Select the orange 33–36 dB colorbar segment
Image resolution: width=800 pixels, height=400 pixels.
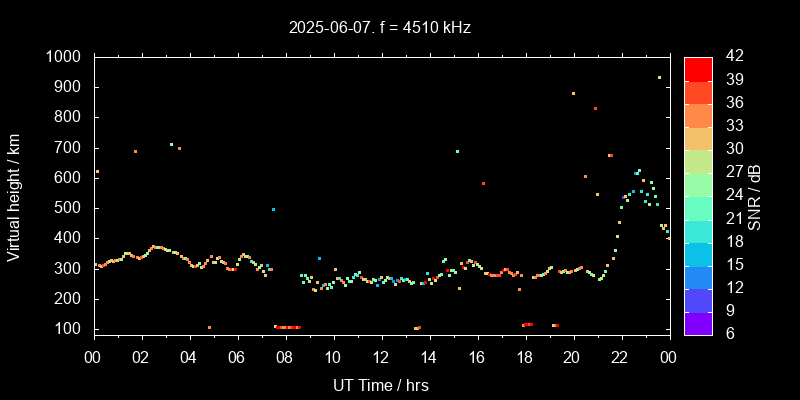pos(698,115)
